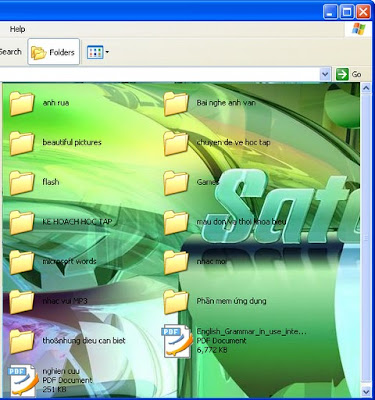This screenshot has height=400, width=375.
Task: Select the 'chuyen de ve hoc tap' folder icon
Action: [176, 143]
